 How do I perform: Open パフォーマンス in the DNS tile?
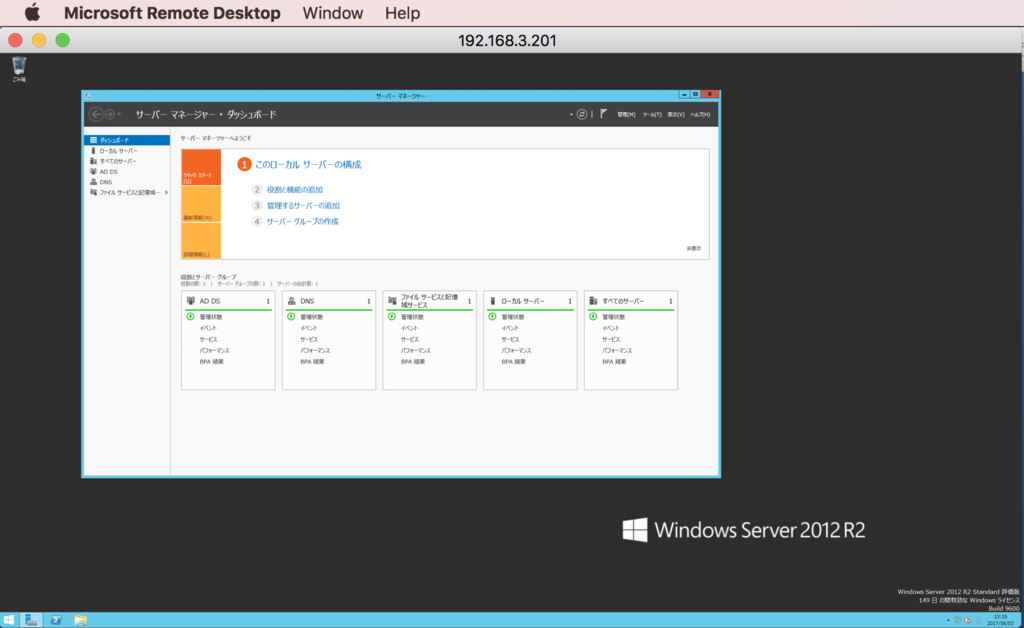315,351
